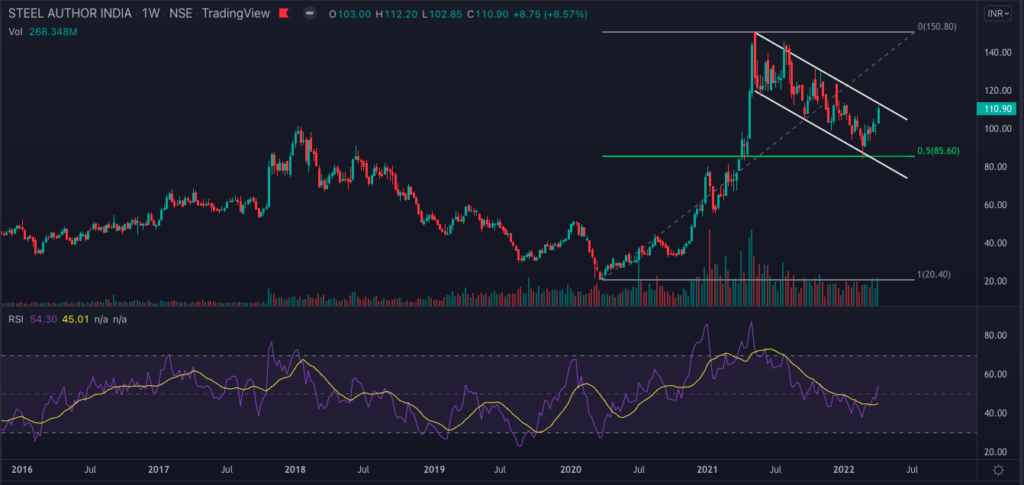The height and width of the screenshot is (485, 1024).
Task: Open the INR currency dropdown
Action: pos(999,13)
